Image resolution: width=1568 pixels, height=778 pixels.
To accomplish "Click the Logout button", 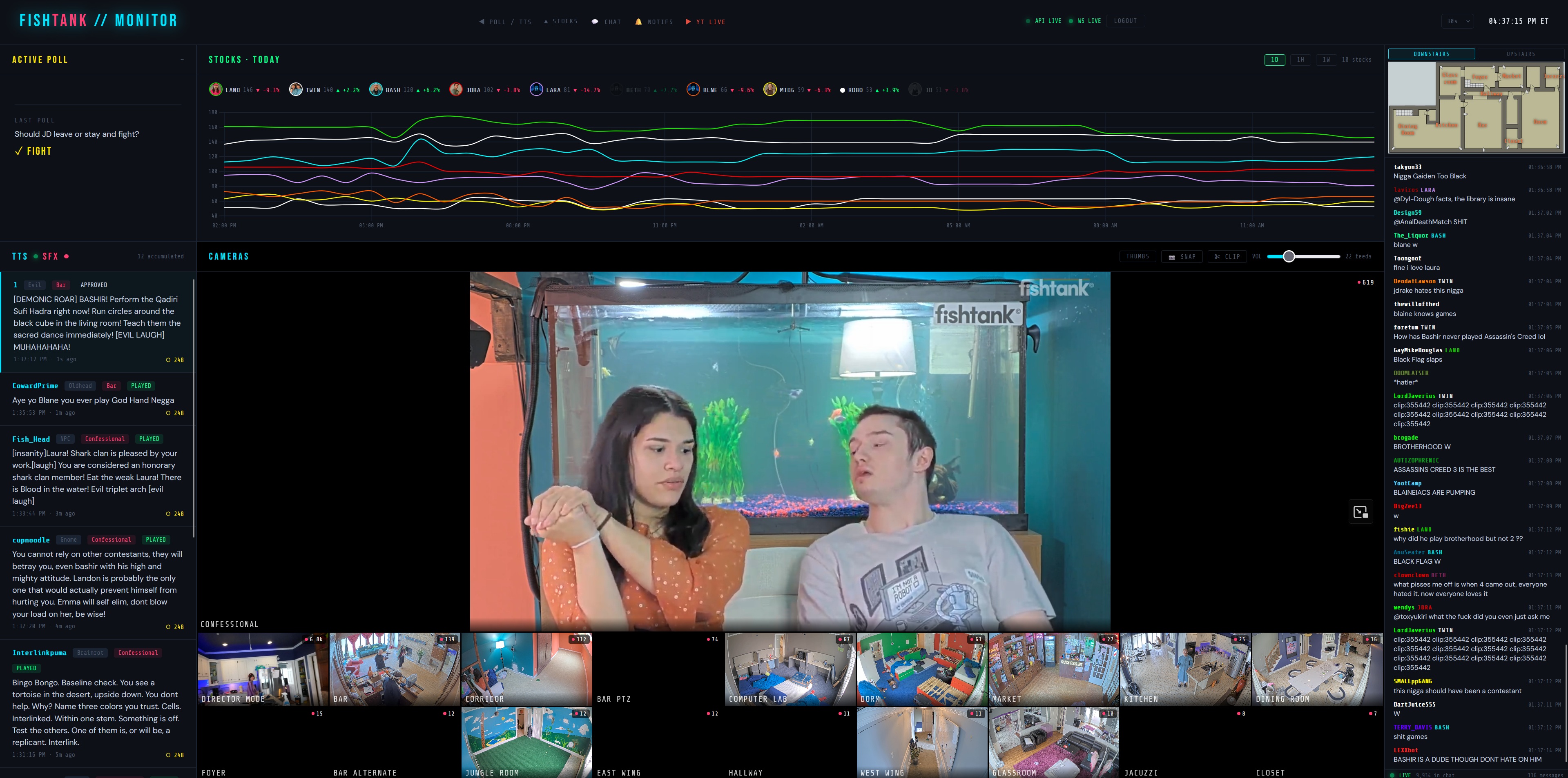I will click(x=1125, y=21).
